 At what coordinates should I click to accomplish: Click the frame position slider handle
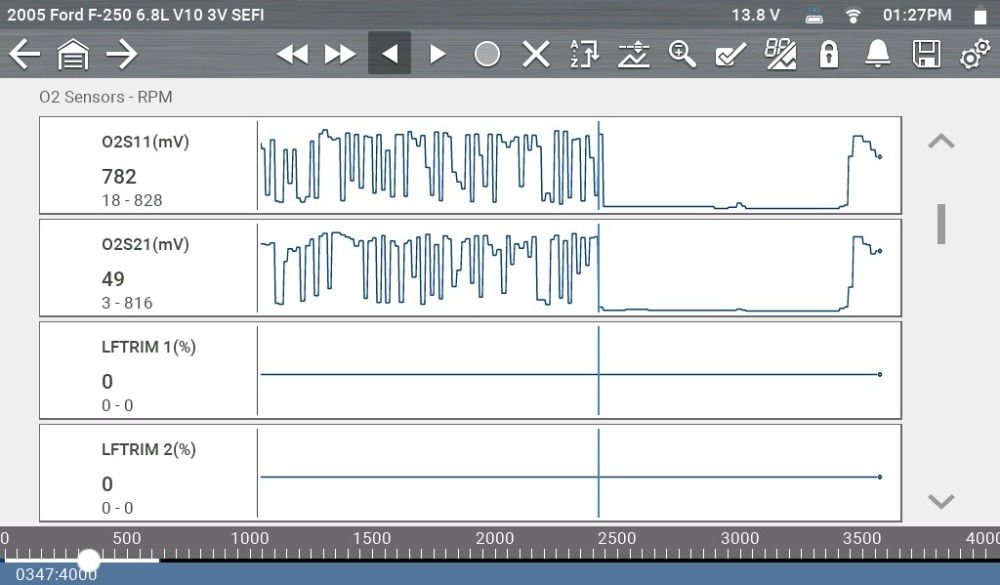(90, 560)
